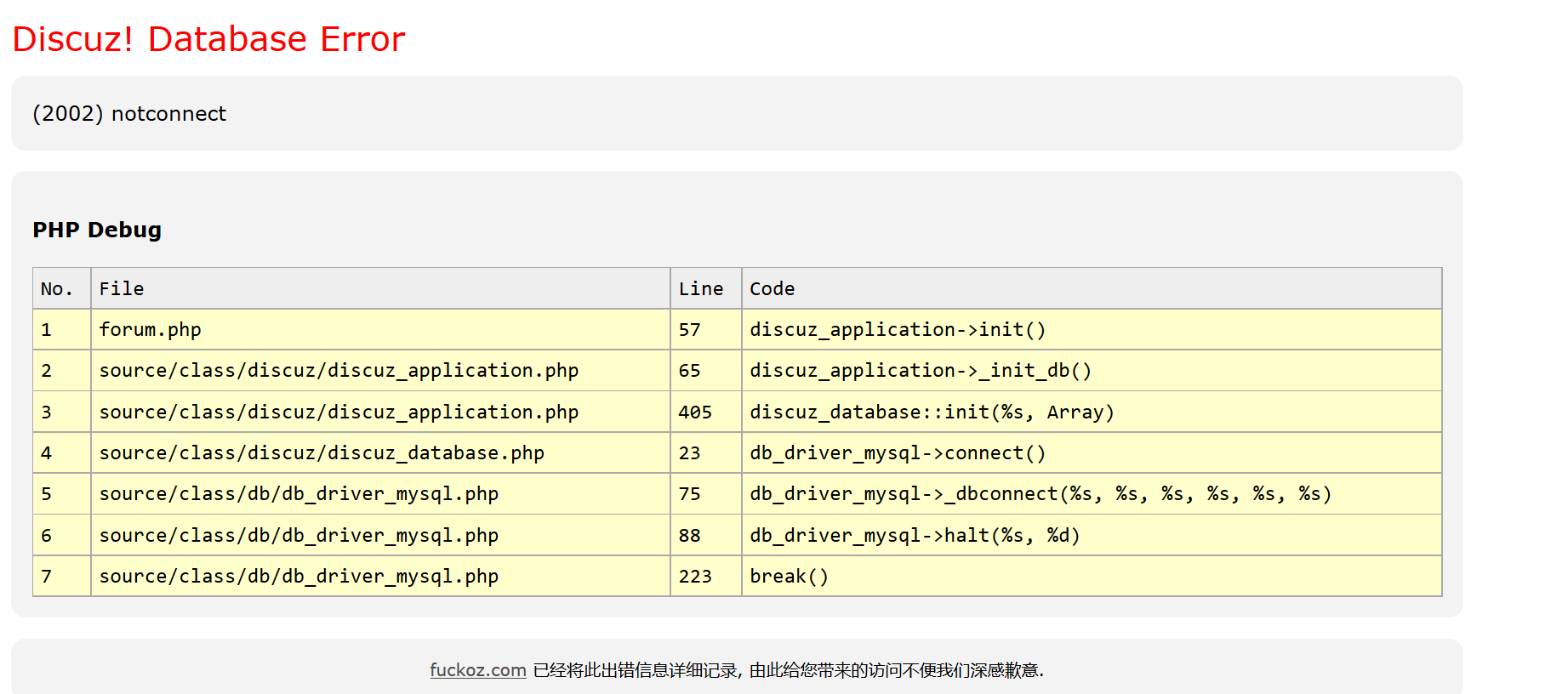Click row number "2" in the No. column

62,371
